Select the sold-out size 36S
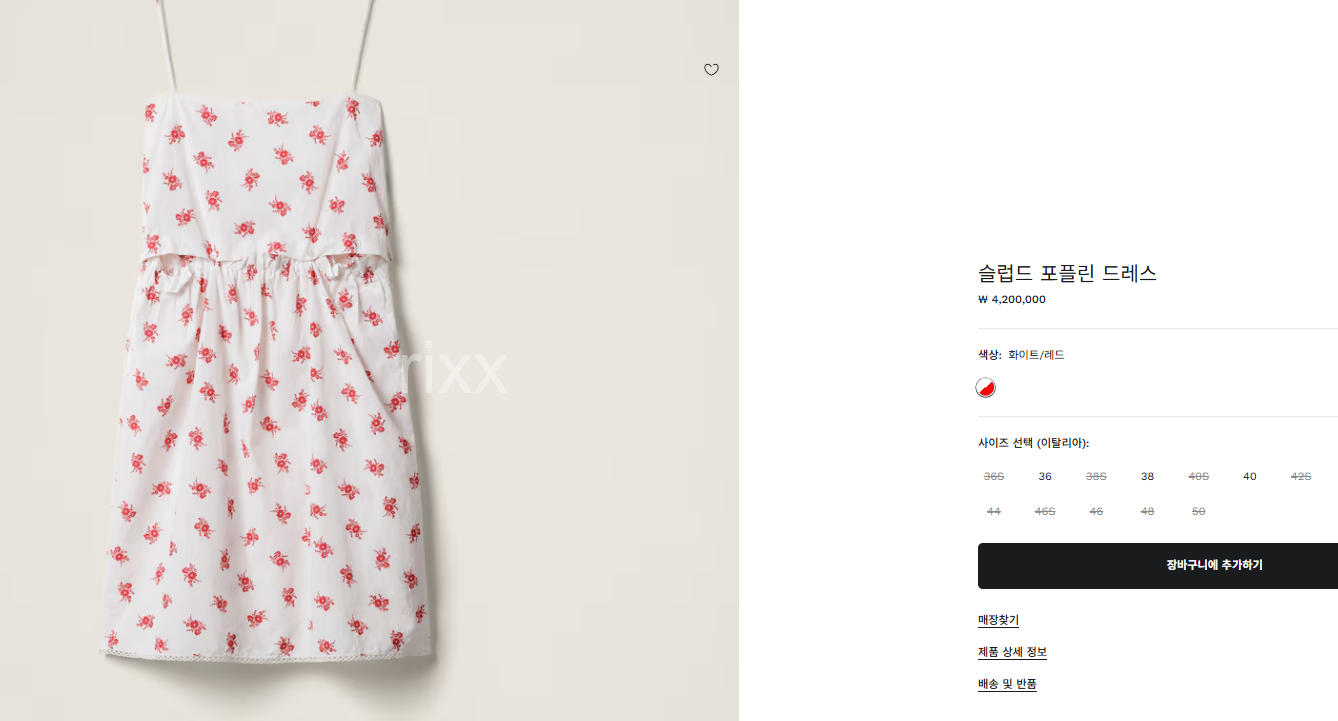This screenshot has height=721, width=1338. pyautogui.click(x=994, y=477)
